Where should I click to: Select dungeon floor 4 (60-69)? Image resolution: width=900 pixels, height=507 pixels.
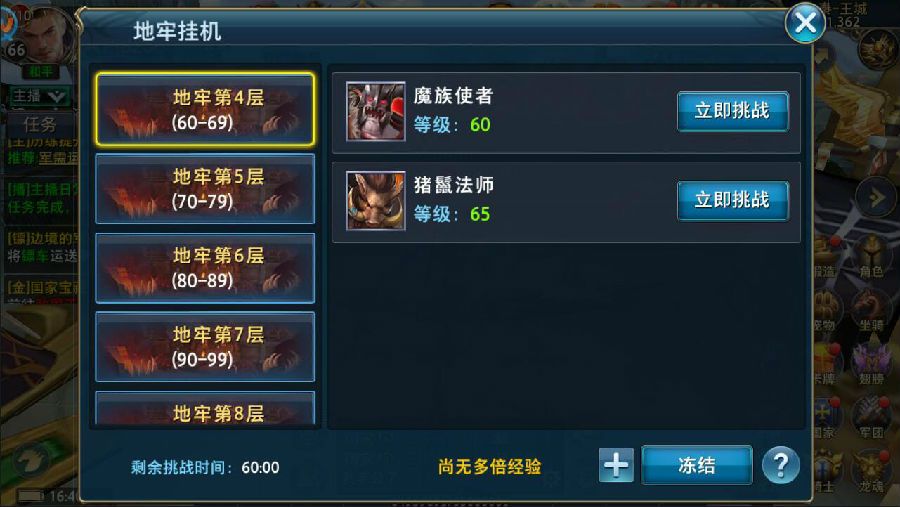[205, 109]
